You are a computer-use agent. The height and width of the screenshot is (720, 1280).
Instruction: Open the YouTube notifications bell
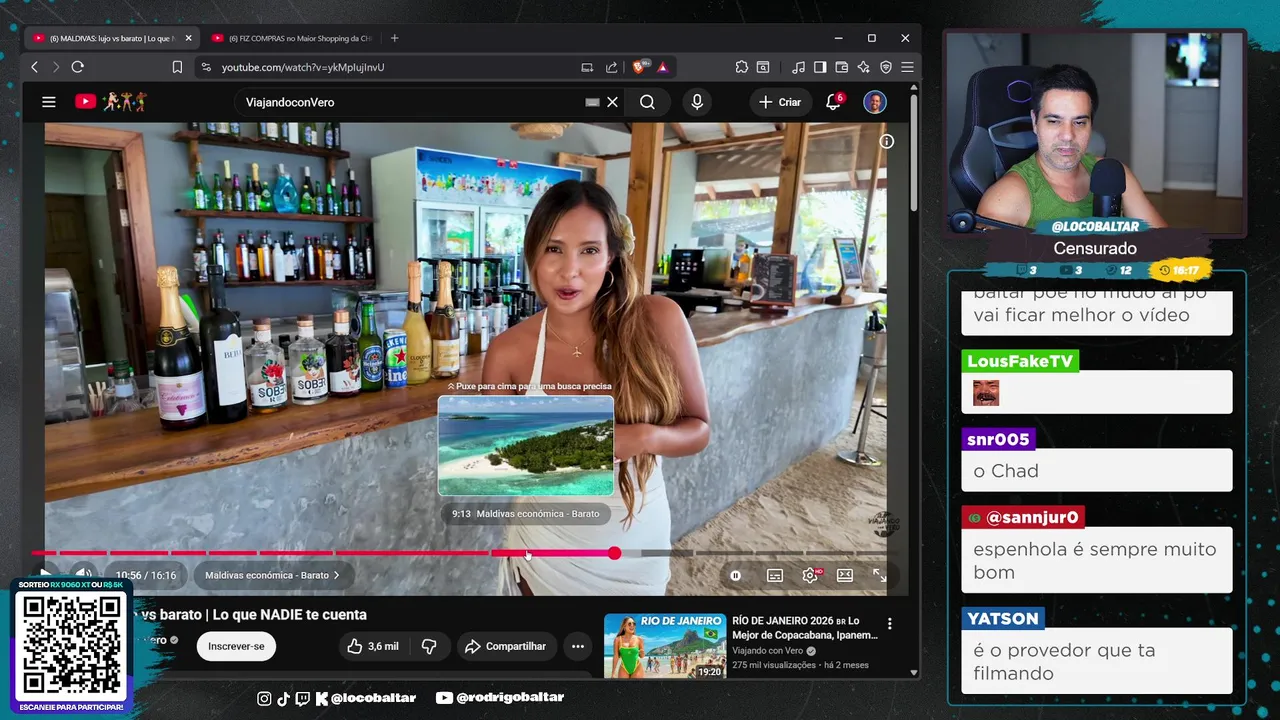[x=832, y=102]
